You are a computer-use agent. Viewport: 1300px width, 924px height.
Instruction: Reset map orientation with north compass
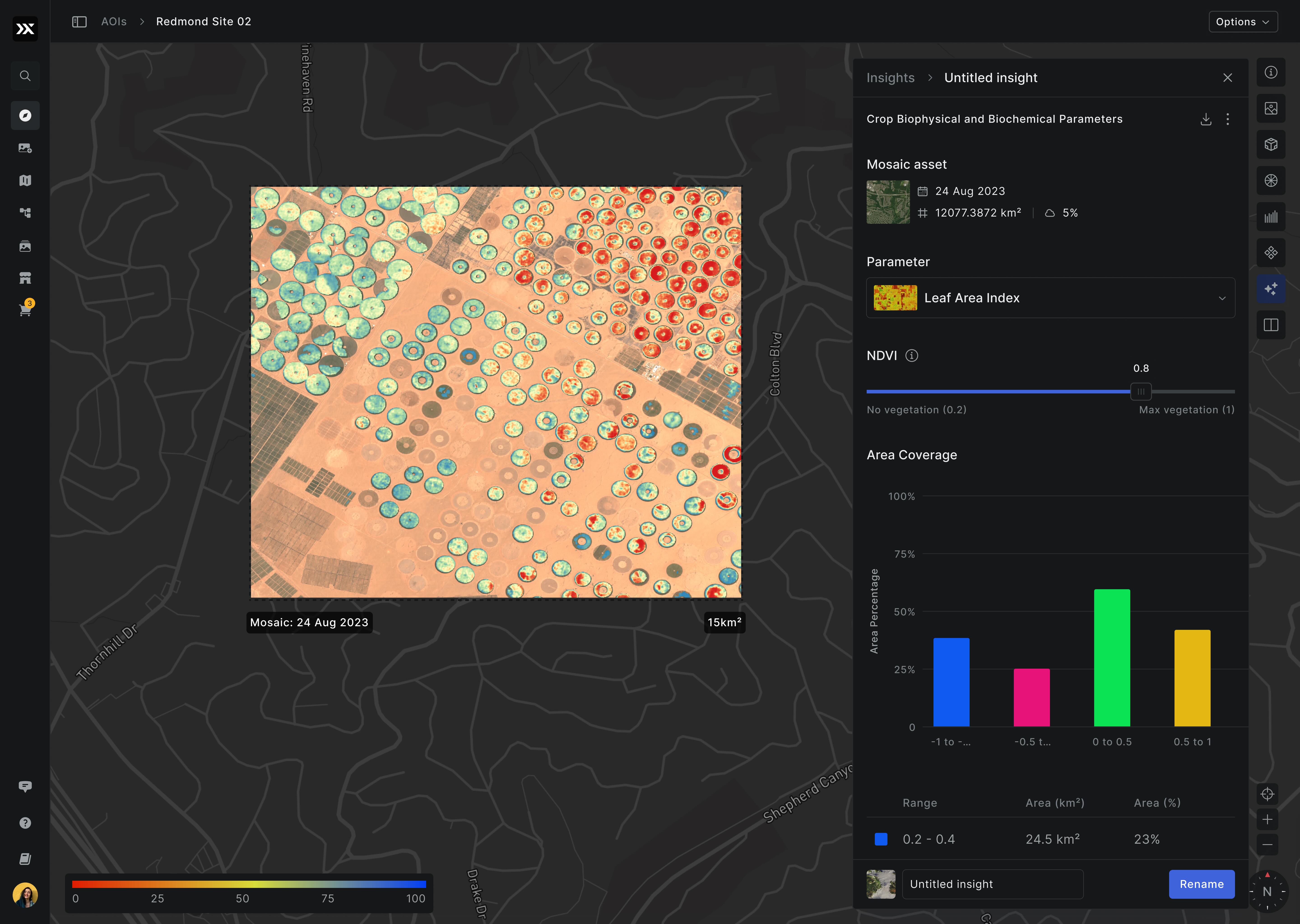pos(1267,892)
